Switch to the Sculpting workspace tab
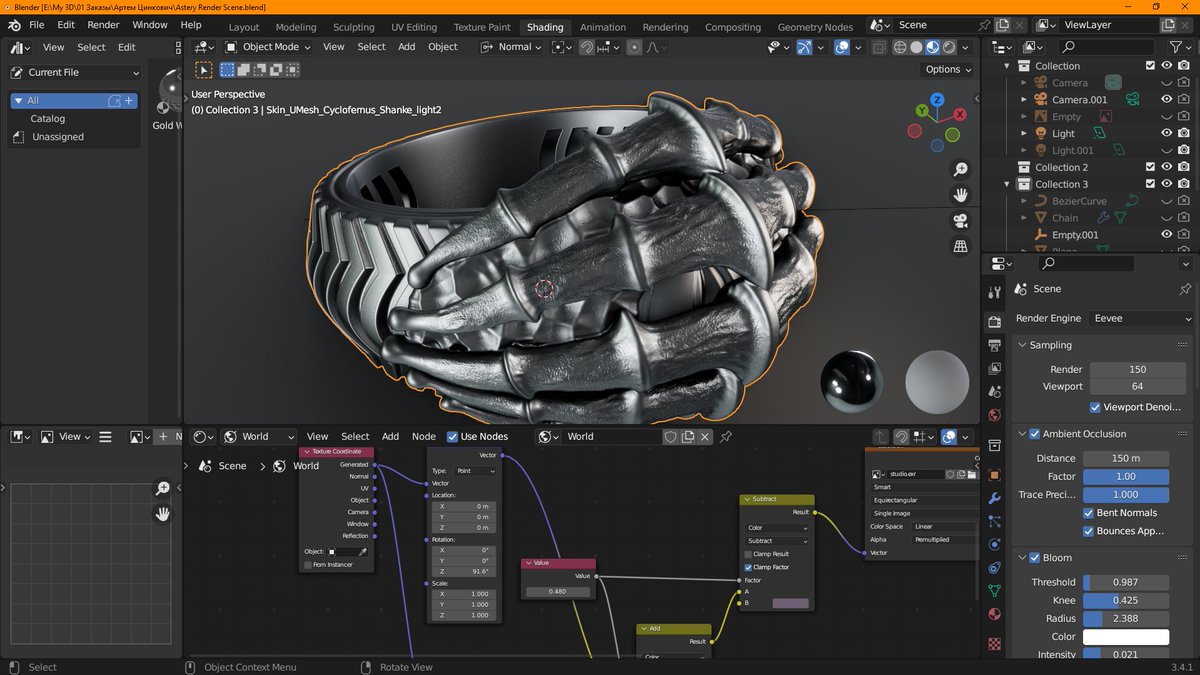This screenshot has height=675, width=1200. tap(353, 27)
